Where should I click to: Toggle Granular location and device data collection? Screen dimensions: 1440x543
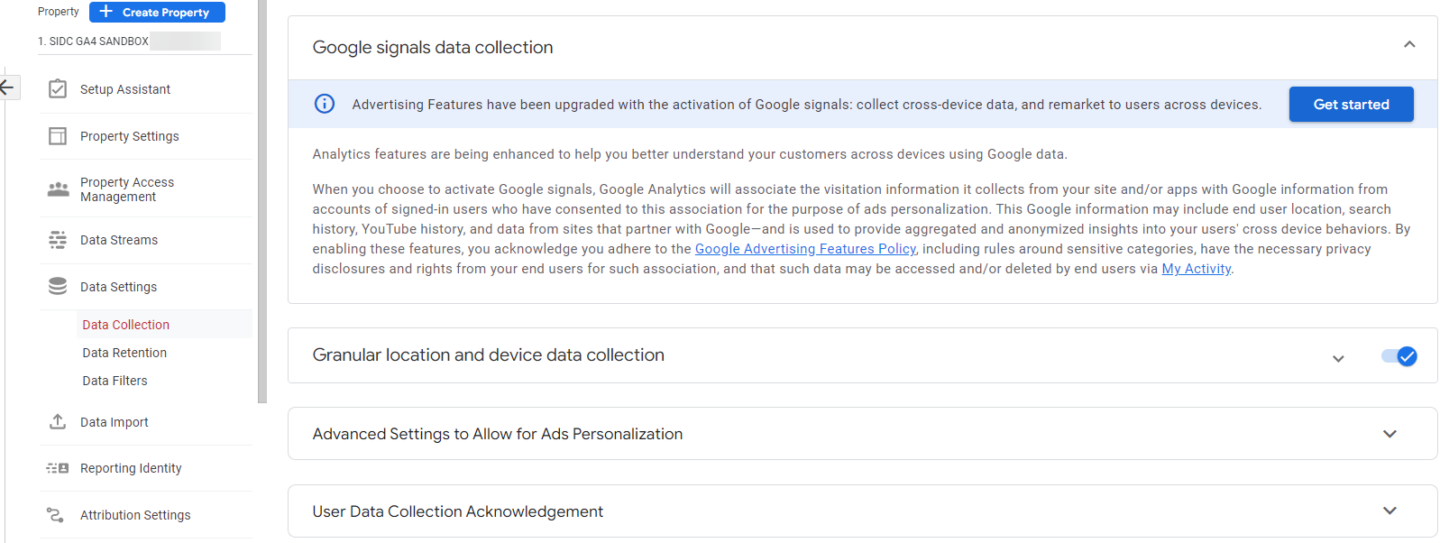(x=1399, y=356)
